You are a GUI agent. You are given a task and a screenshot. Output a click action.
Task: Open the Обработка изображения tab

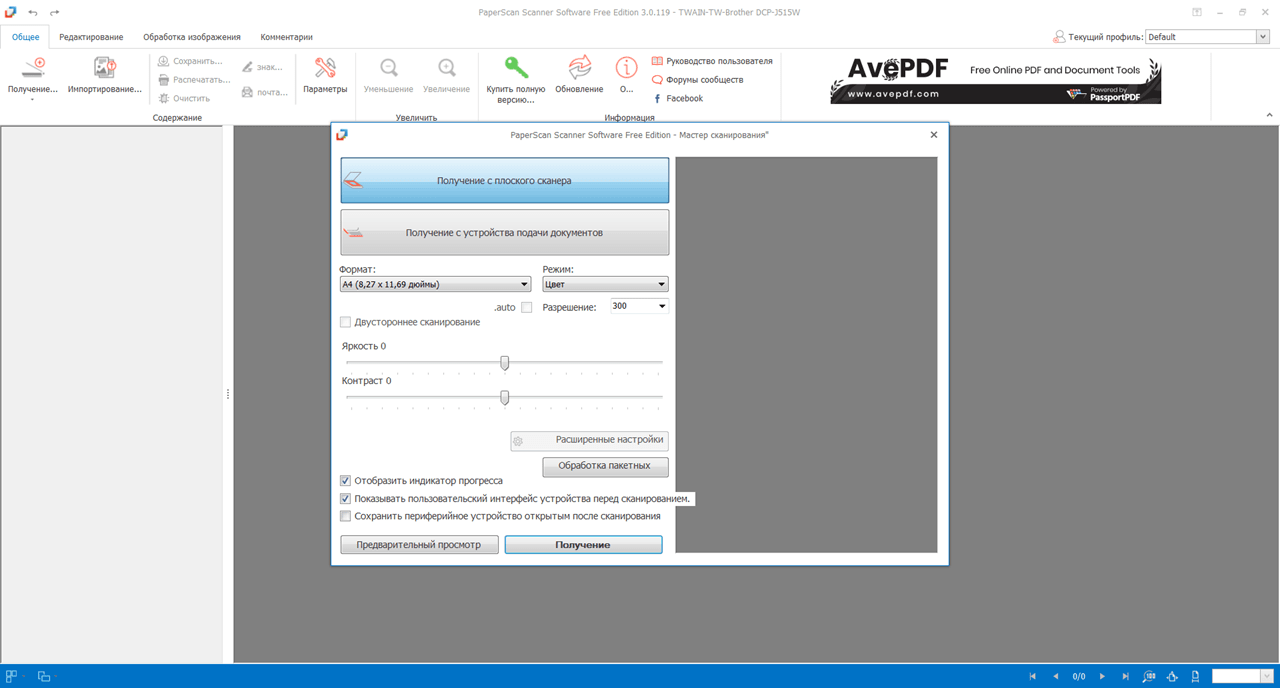[192, 37]
